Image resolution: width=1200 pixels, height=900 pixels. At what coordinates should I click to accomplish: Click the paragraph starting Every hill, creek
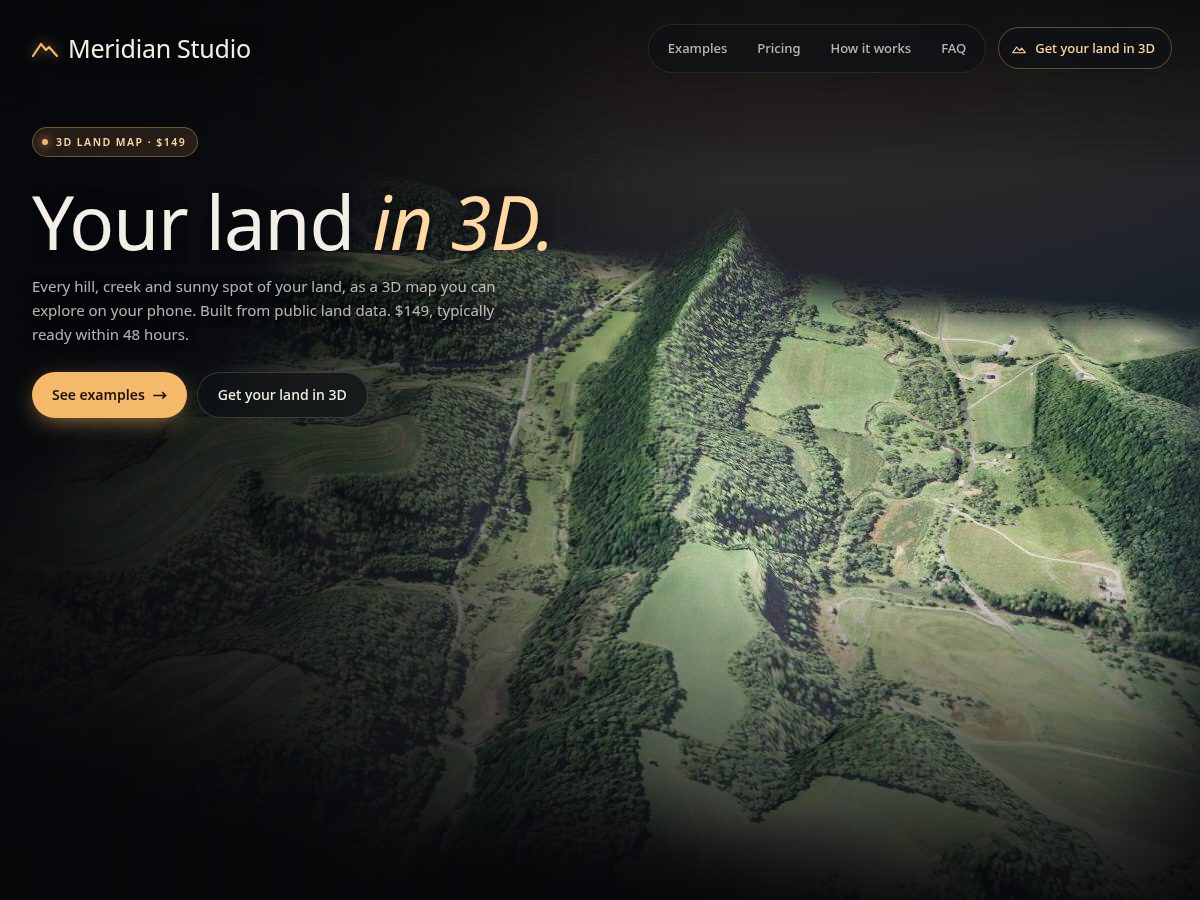tap(264, 310)
